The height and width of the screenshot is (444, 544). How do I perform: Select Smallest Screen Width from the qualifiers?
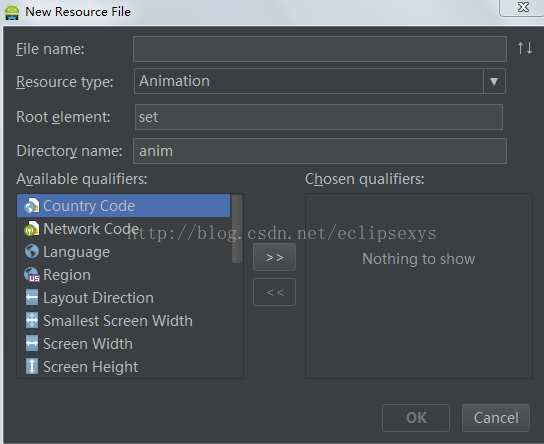[124, 321]
